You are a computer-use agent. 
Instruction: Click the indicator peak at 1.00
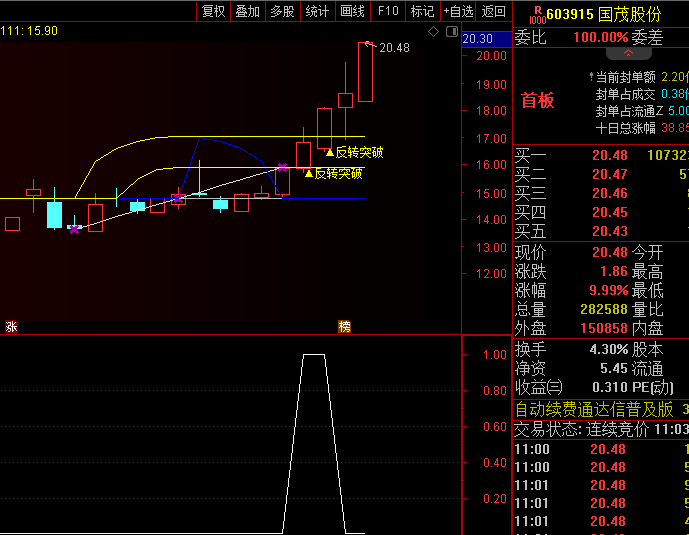tap(314, 354)
